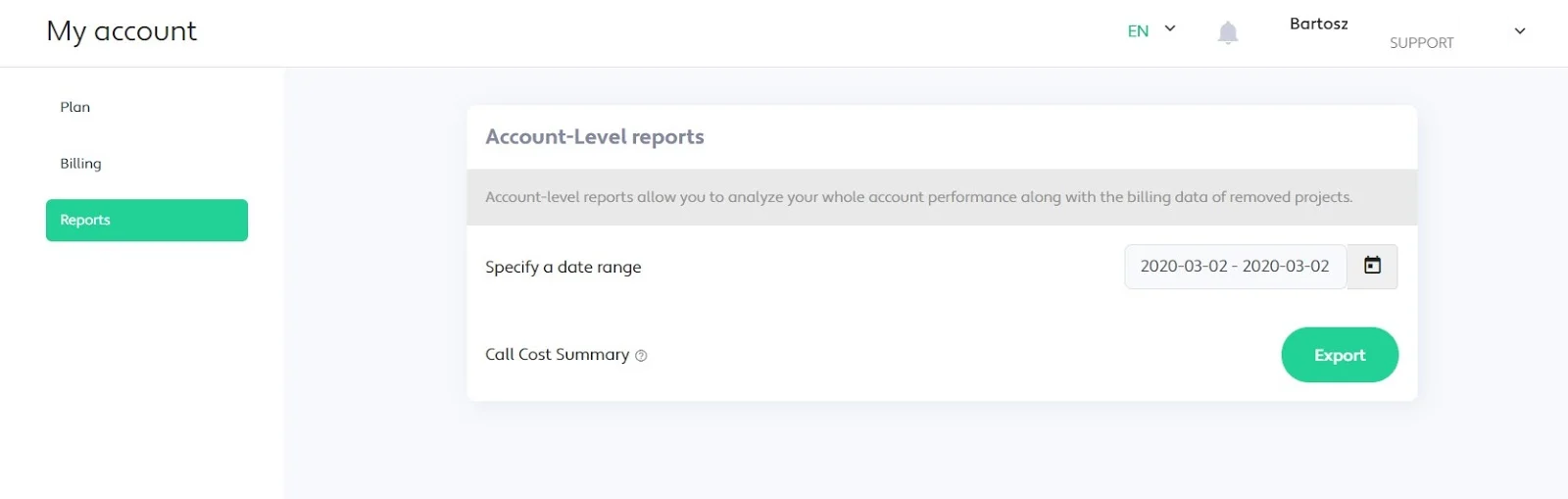
Task: Open the calendar date picker icon
Action: 1372,266
